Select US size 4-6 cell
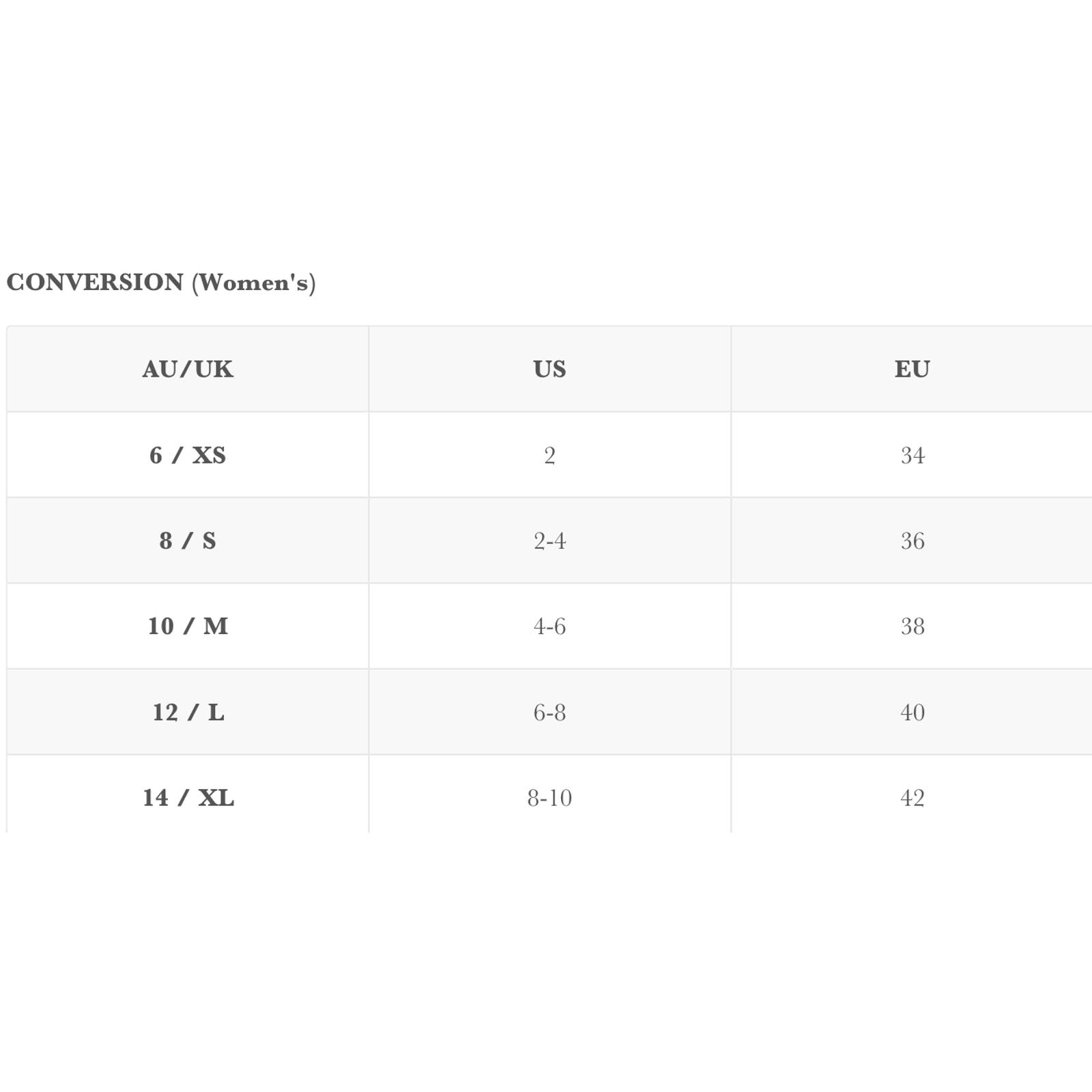The height and width of the screenshot is (1092, 1092). (549, 627)
